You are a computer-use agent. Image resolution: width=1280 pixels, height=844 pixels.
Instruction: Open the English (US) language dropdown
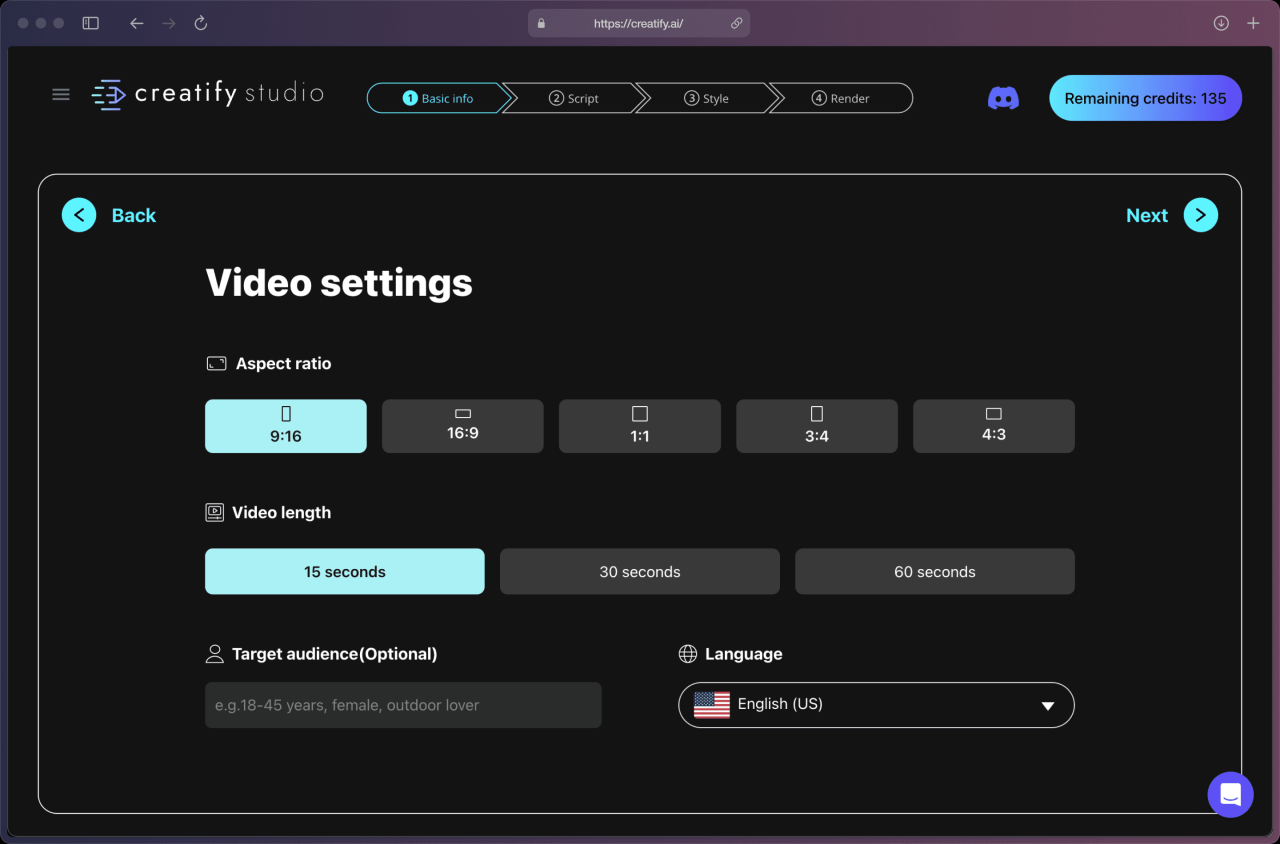[876, 705]
